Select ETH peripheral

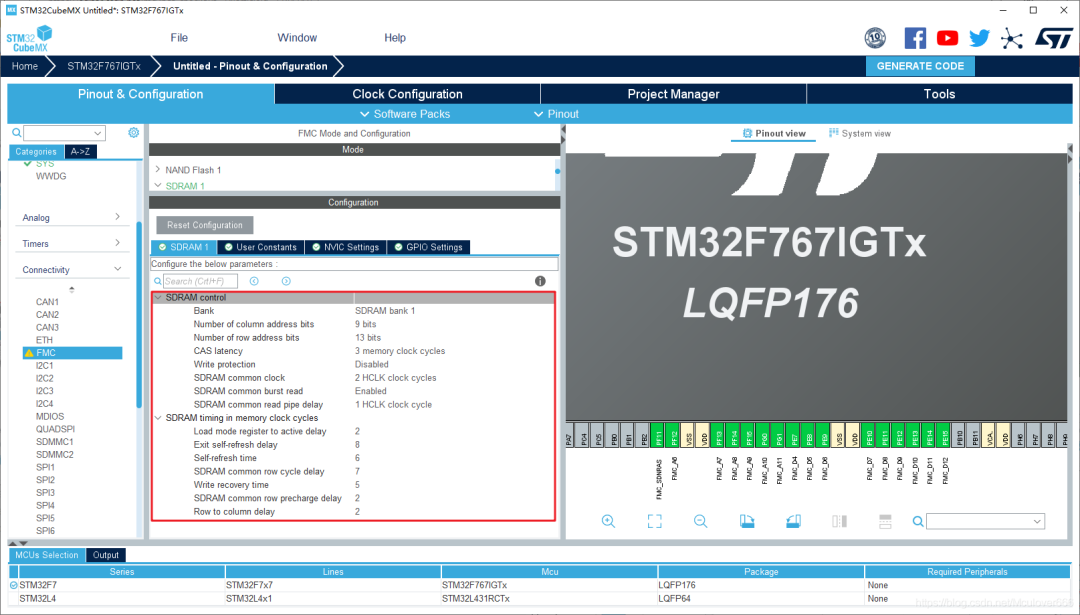44,340
